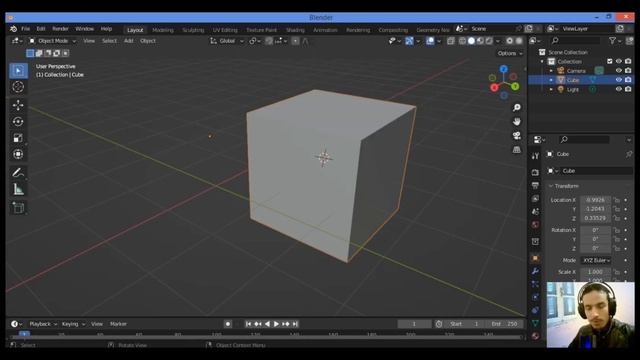
Task: Play the animation forward
Action: point(276,324)
